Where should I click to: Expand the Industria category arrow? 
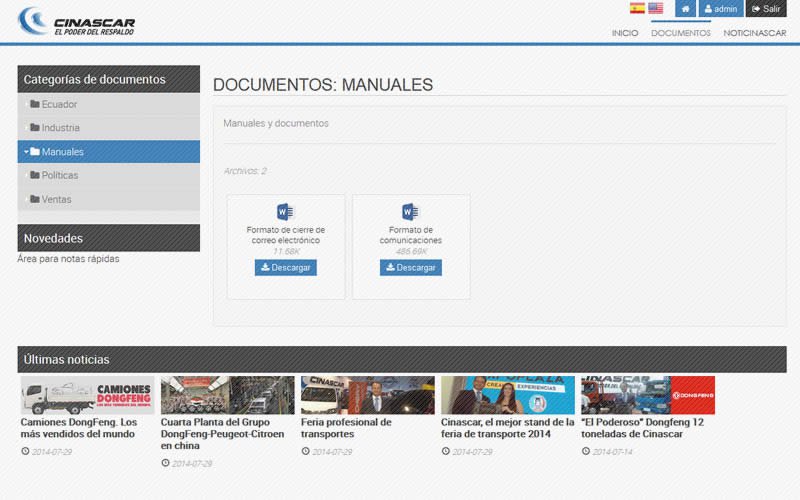pos(26,128)
